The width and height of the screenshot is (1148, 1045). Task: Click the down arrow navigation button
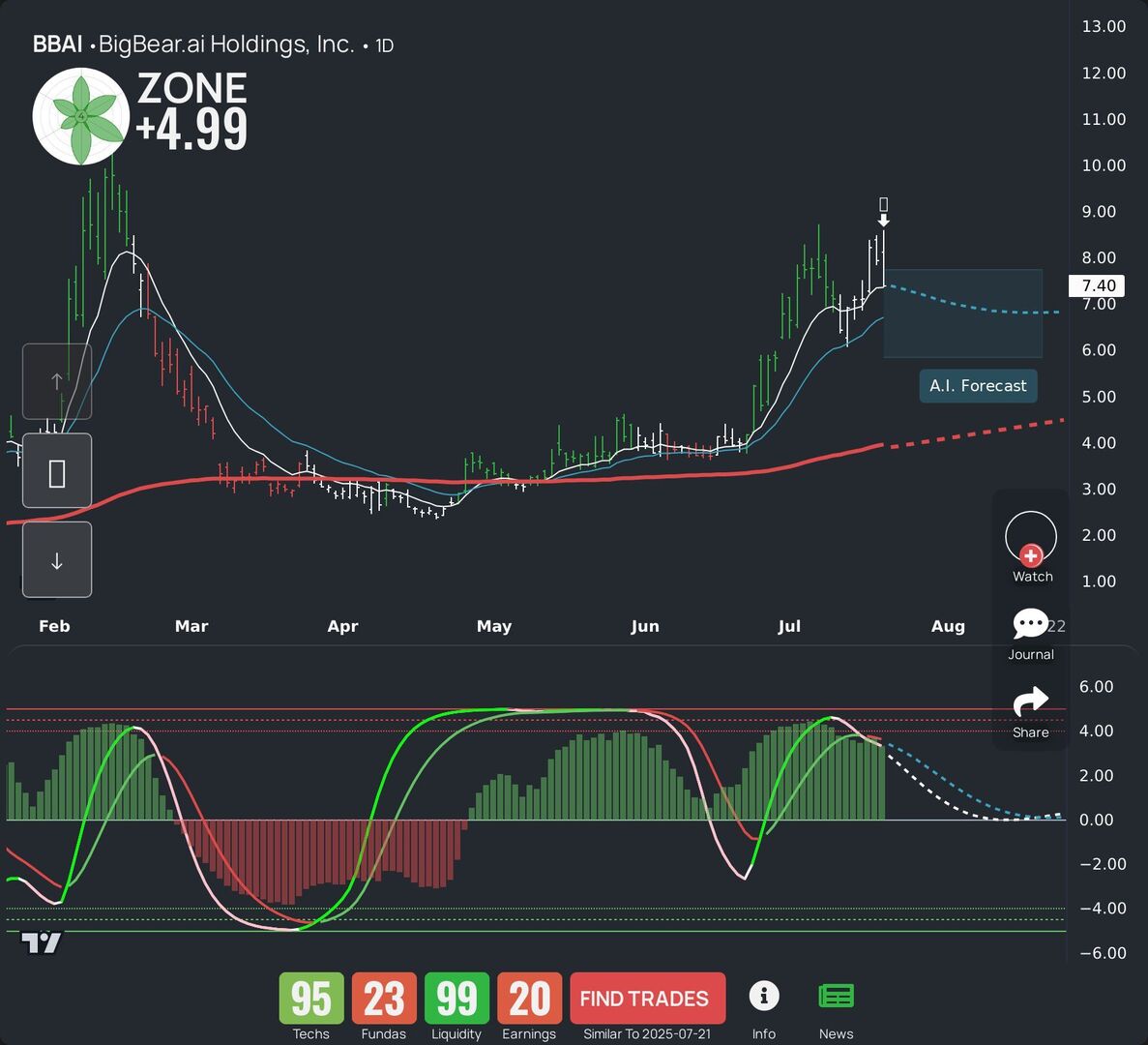[57, 559]
